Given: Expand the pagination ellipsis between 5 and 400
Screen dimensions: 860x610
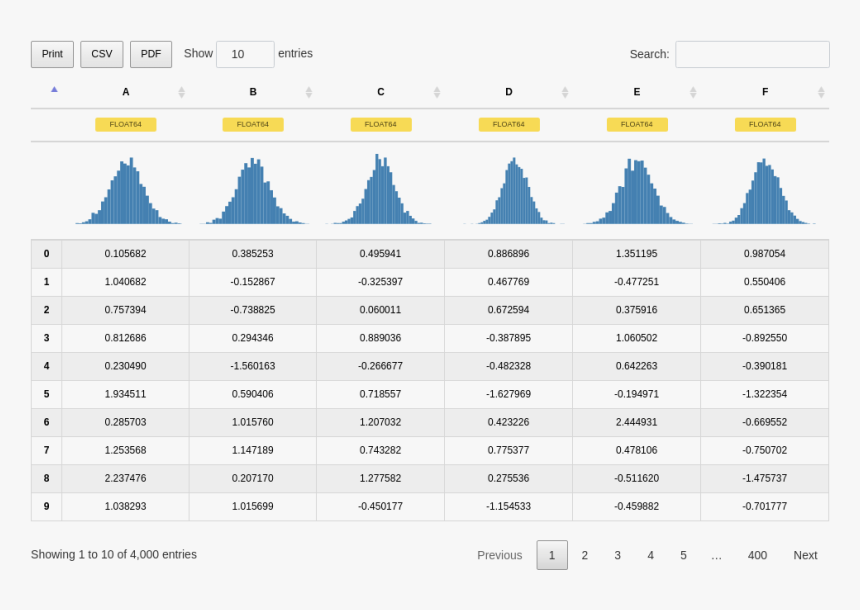Looking at the screenshot, I should 716,555.
